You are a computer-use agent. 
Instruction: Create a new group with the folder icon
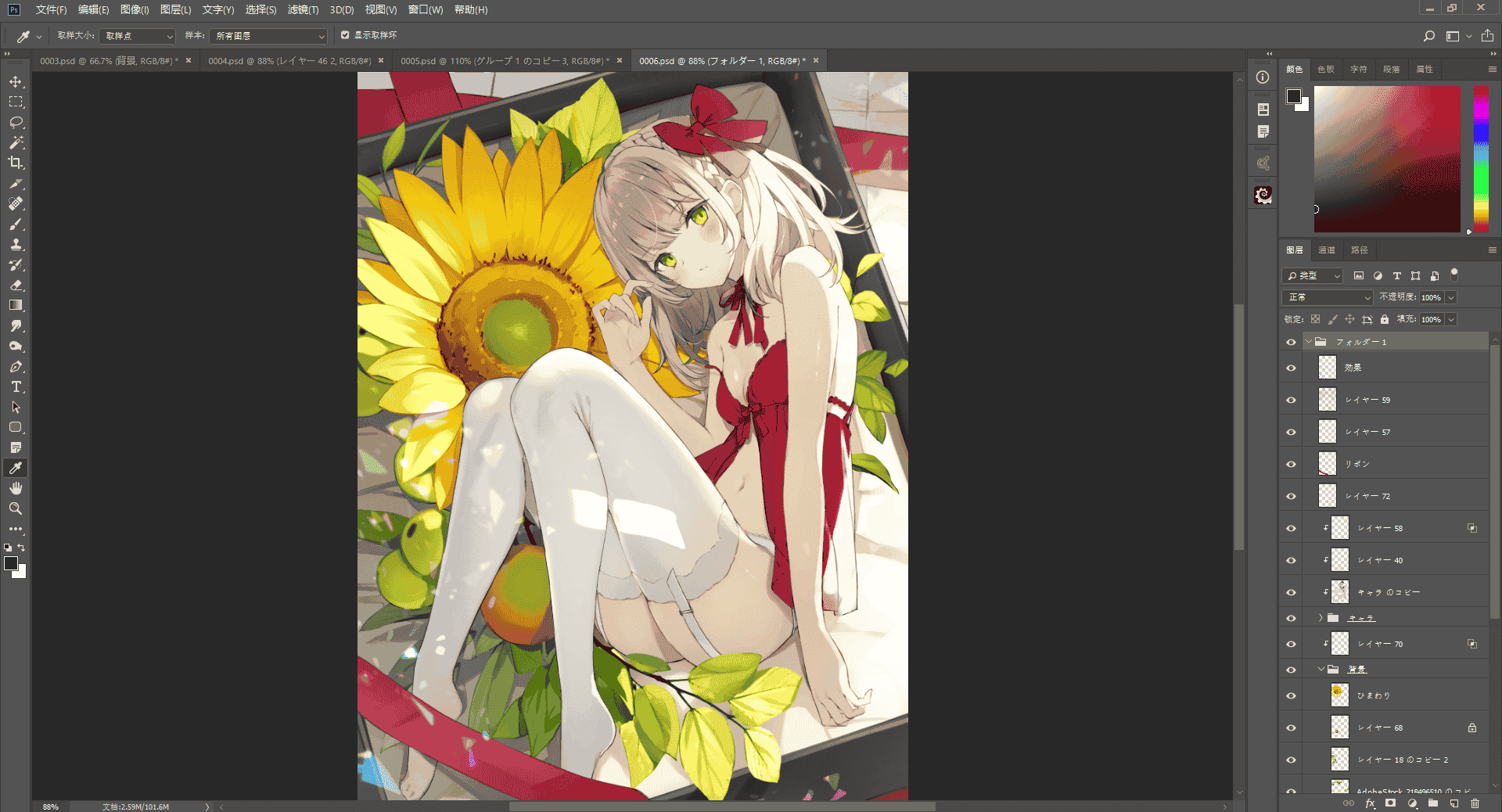coord(1433,803)
